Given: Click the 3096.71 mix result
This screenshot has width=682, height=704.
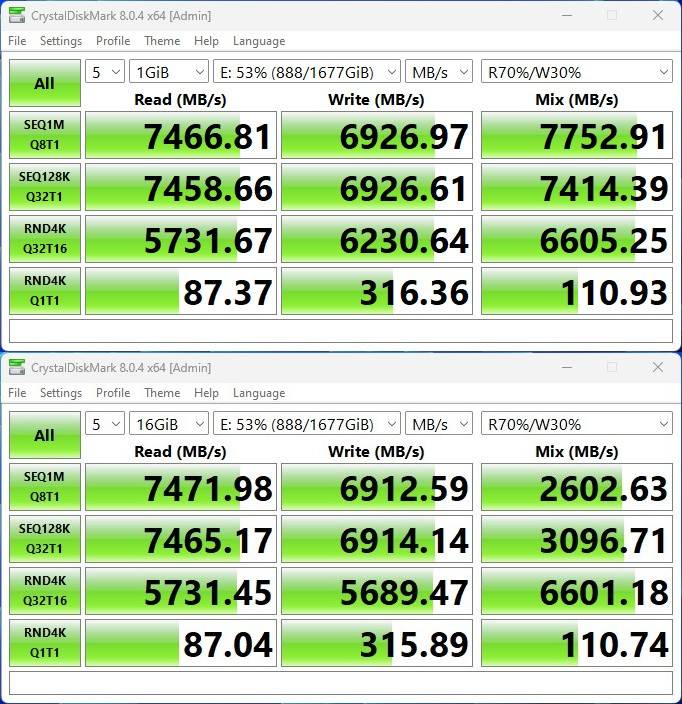Looking at the screenshot, I should tap(576, 539).
